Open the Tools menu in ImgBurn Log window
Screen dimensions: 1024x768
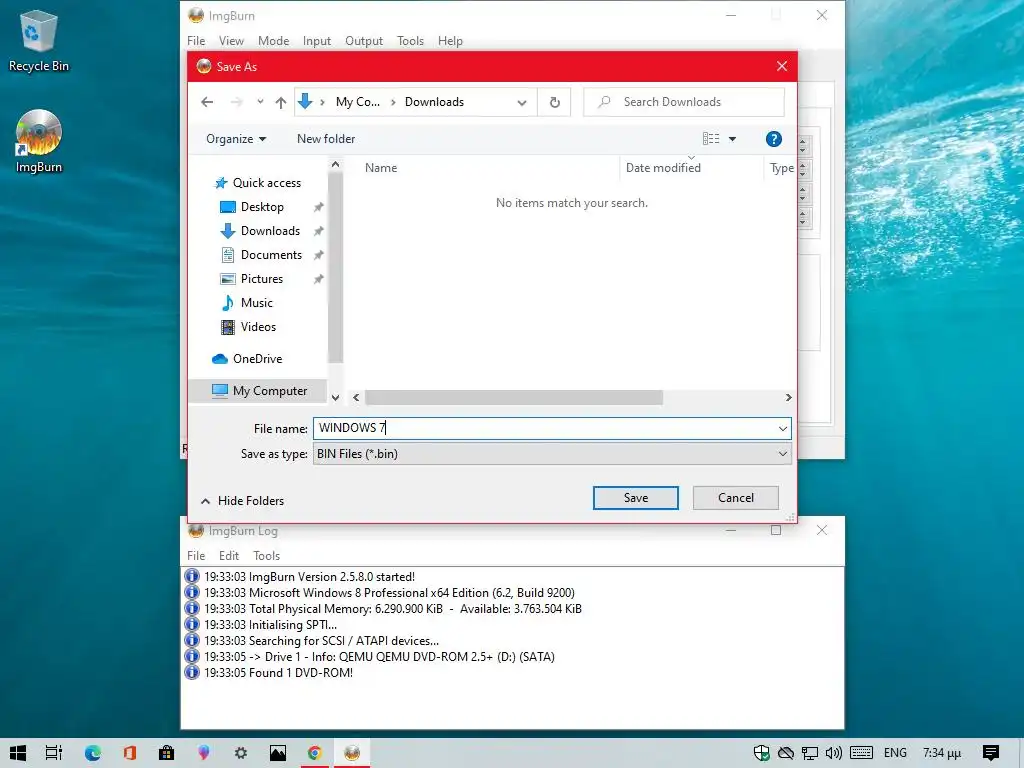coord(266,556)
